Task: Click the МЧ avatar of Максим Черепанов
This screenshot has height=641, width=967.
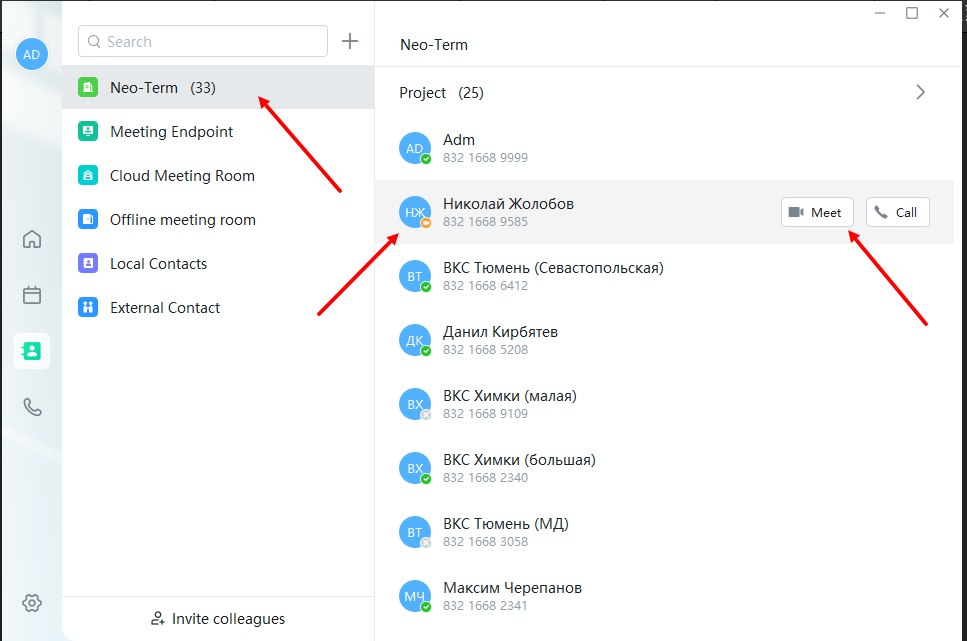Action: 415,596
